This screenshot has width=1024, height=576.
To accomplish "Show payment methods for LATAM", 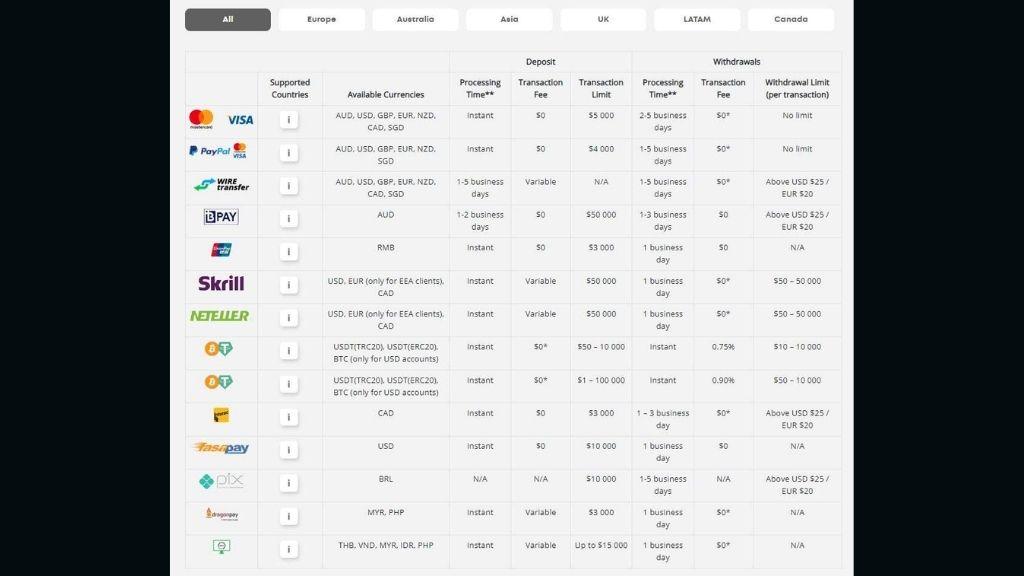I will click(x=697, y=20).
